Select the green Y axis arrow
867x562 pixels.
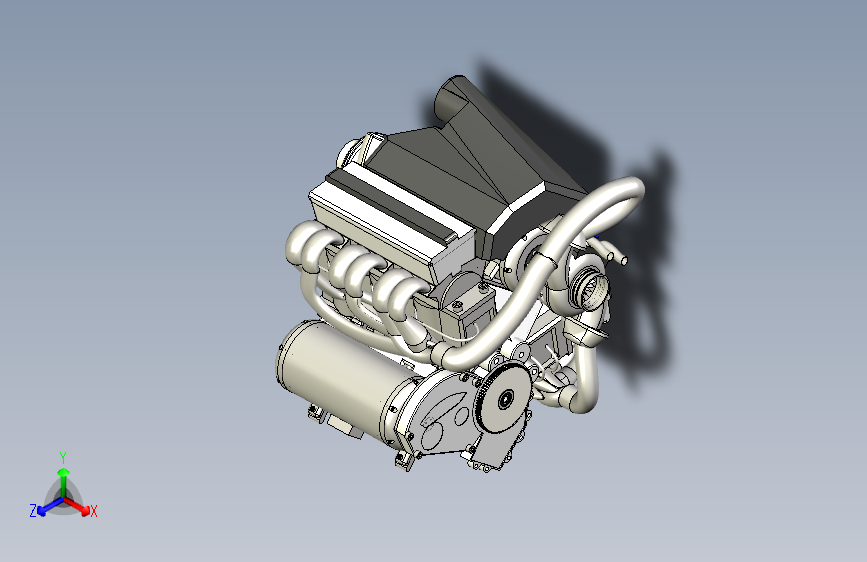64,481
